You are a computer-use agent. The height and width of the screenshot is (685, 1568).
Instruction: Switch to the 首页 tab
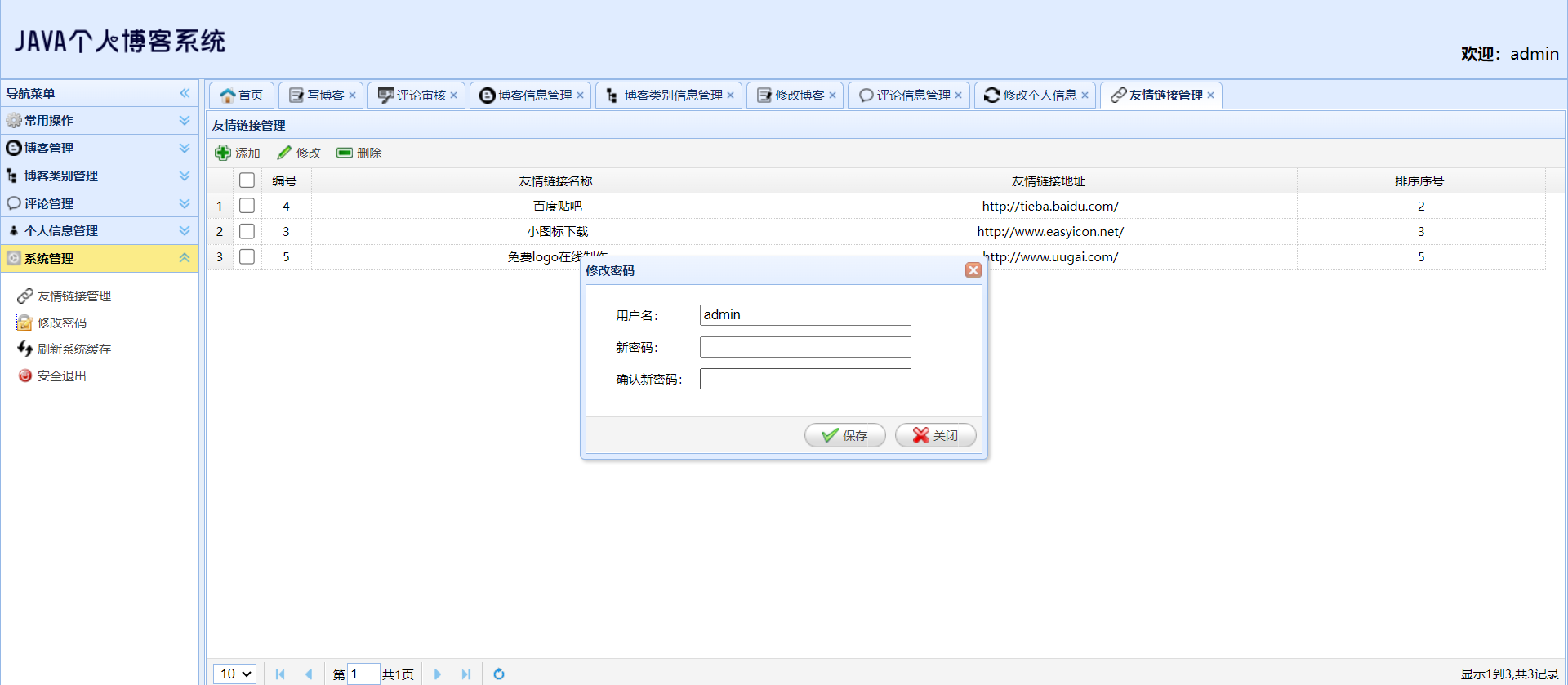point(242,96)
